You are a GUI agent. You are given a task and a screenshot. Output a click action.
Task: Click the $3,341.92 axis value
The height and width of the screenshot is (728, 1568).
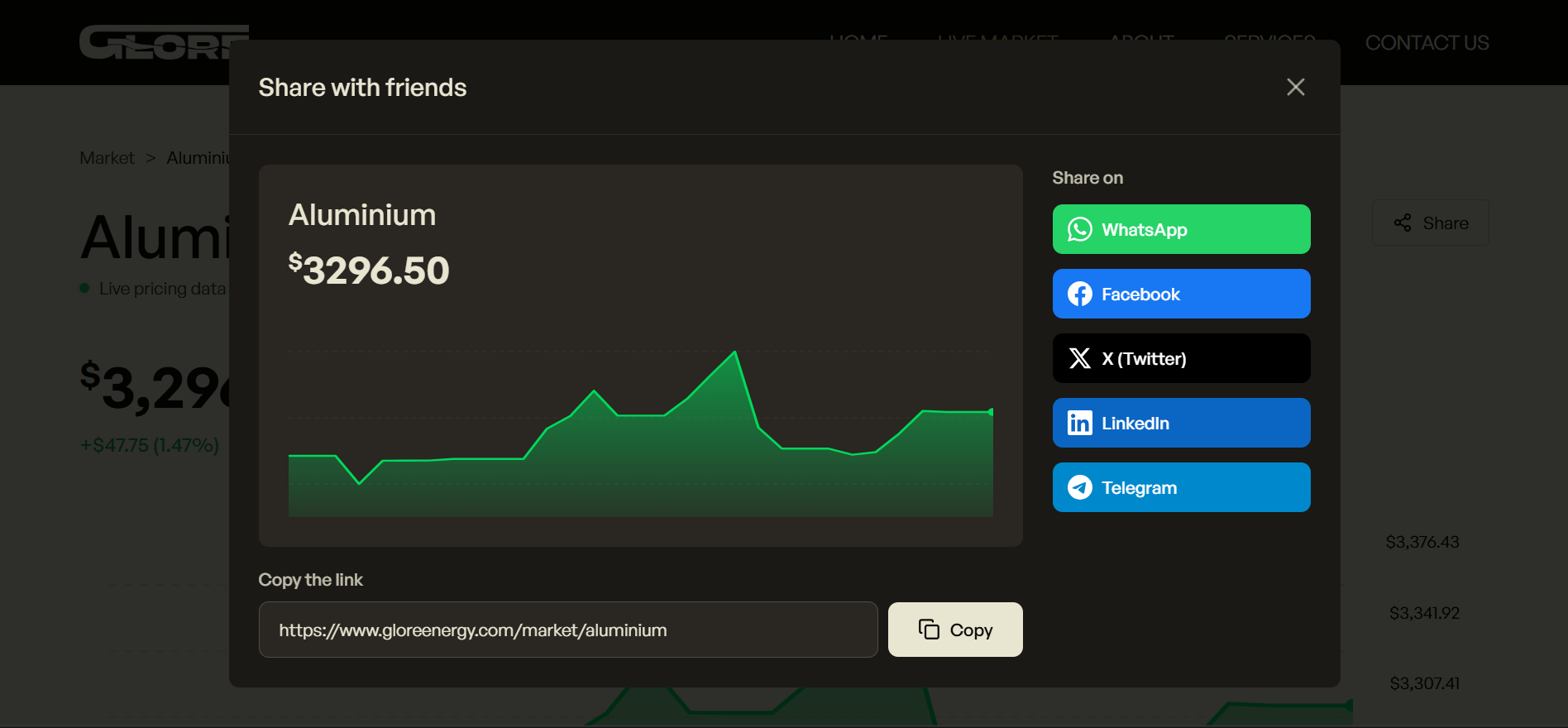[1424, 613]
